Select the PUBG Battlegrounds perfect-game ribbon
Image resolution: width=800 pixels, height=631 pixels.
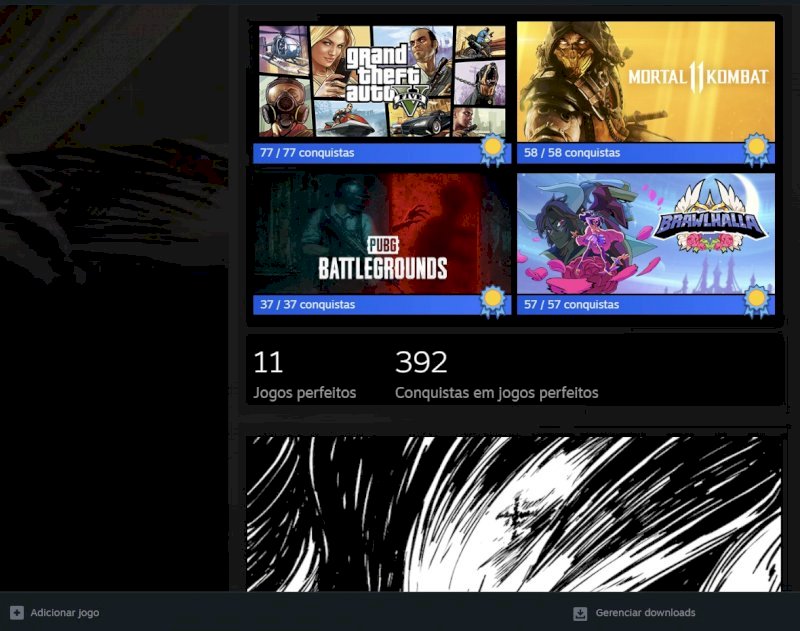pos(491,300)
